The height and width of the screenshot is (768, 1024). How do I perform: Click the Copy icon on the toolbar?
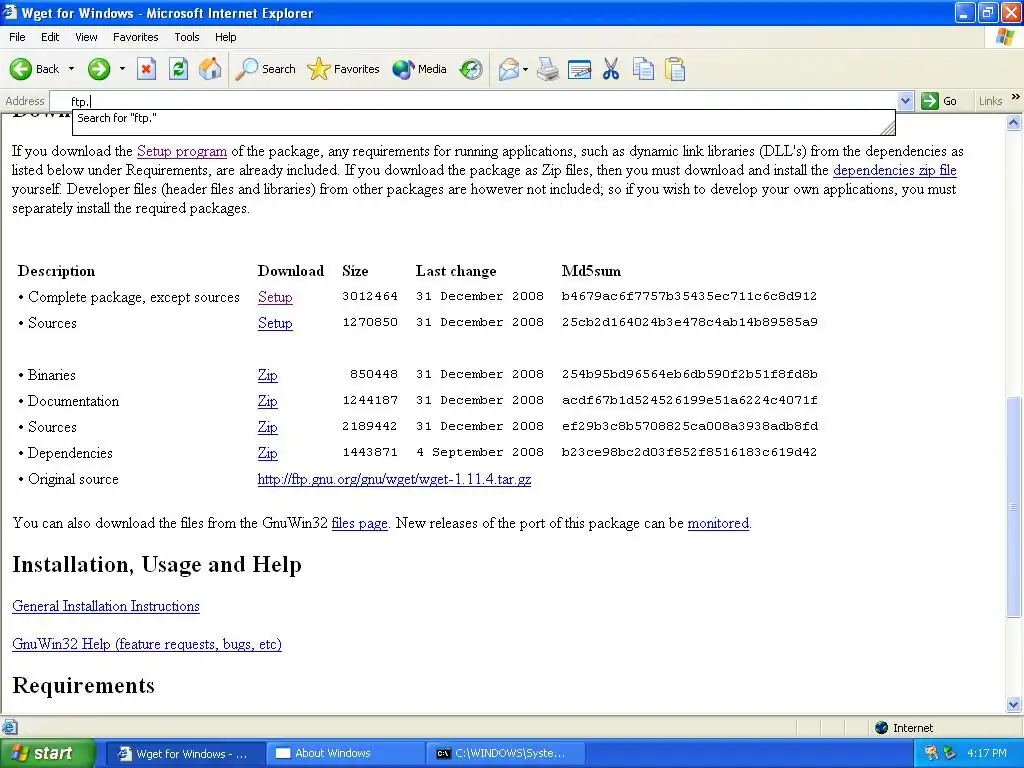click(643, 69)
